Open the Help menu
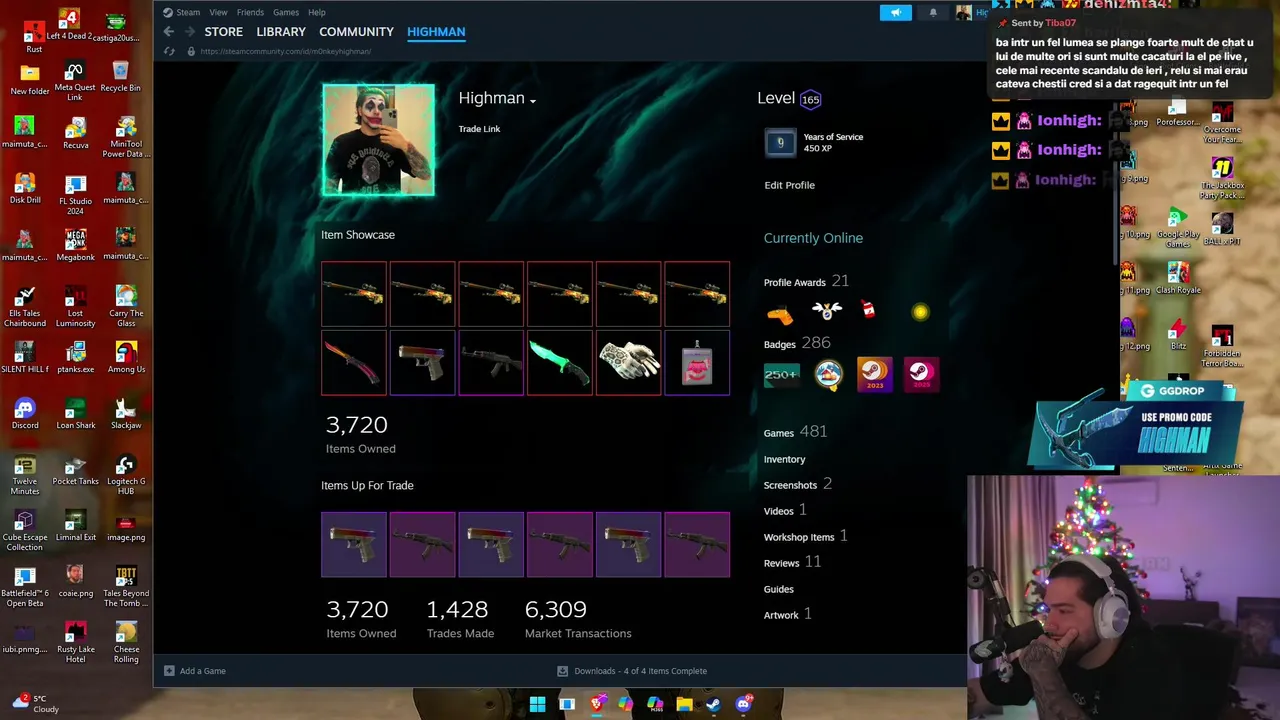1280x720 pixels. click(317, 12)
